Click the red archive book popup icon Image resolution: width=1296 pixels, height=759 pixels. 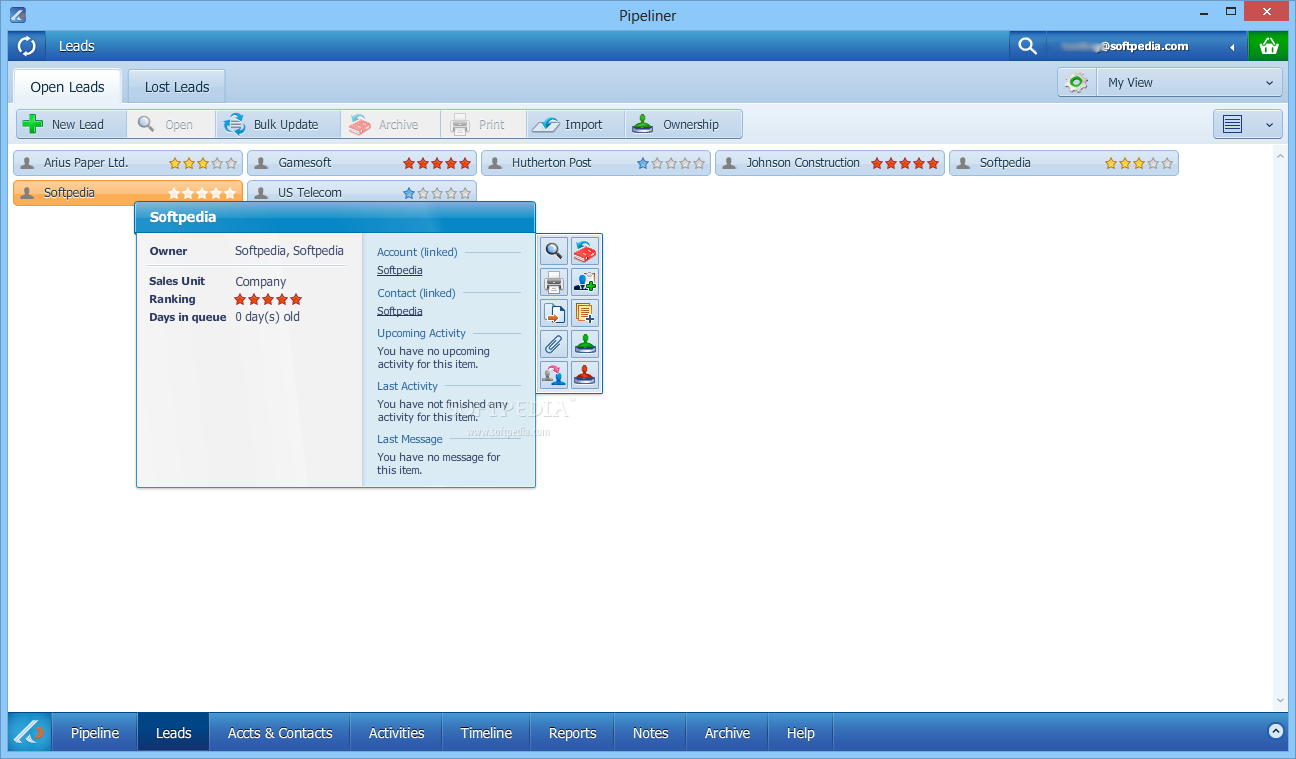[585, 251]
